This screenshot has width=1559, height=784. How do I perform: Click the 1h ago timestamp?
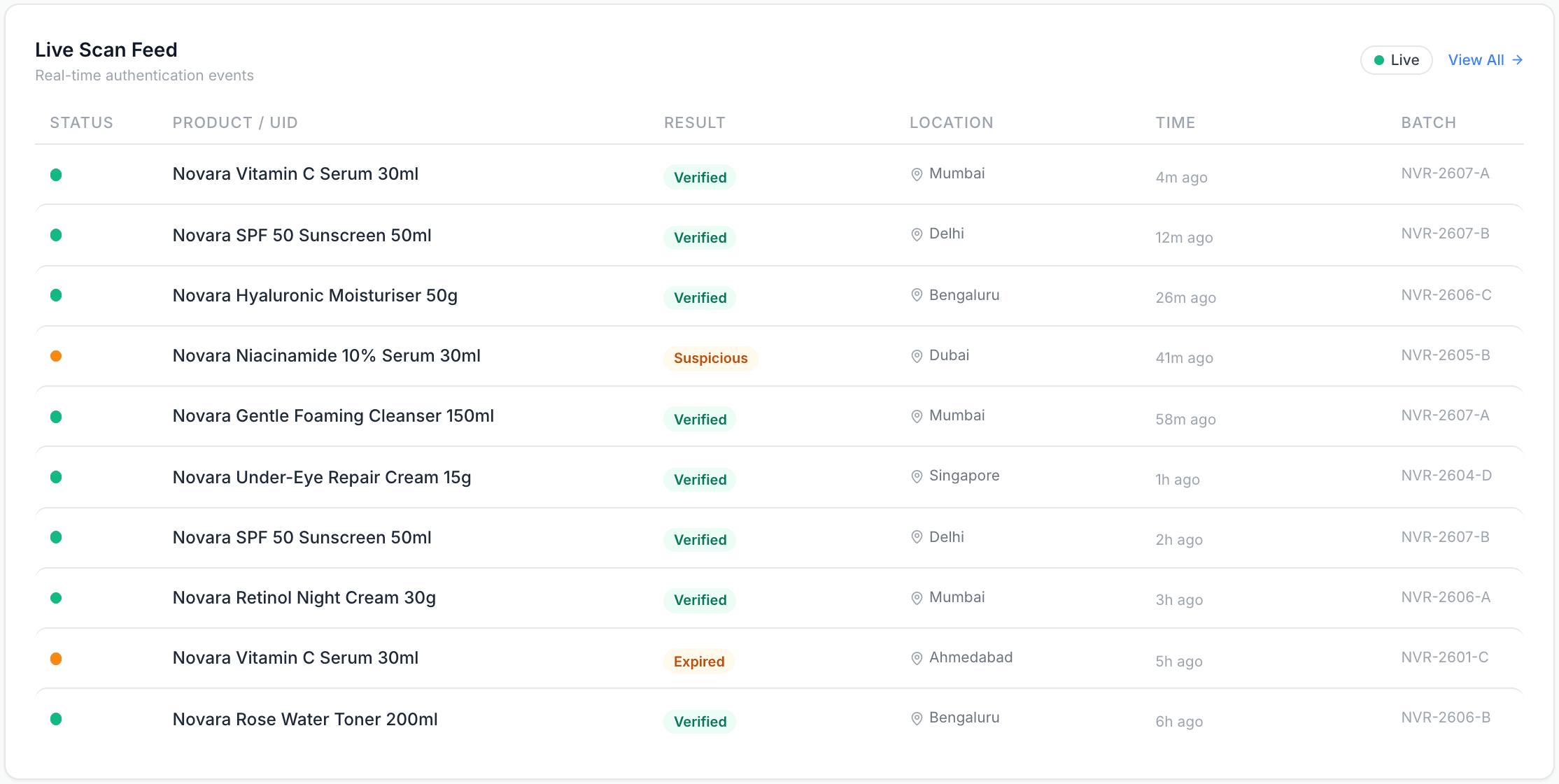point(1177,480)
